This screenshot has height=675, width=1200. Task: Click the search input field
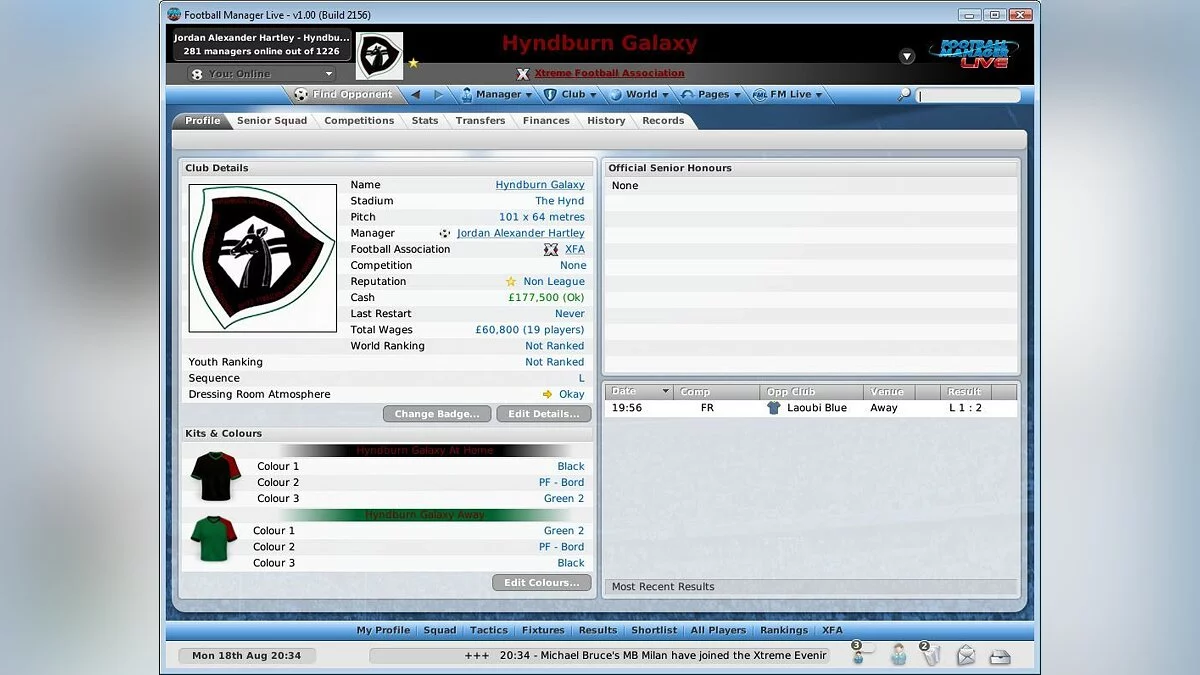point(968,96)
